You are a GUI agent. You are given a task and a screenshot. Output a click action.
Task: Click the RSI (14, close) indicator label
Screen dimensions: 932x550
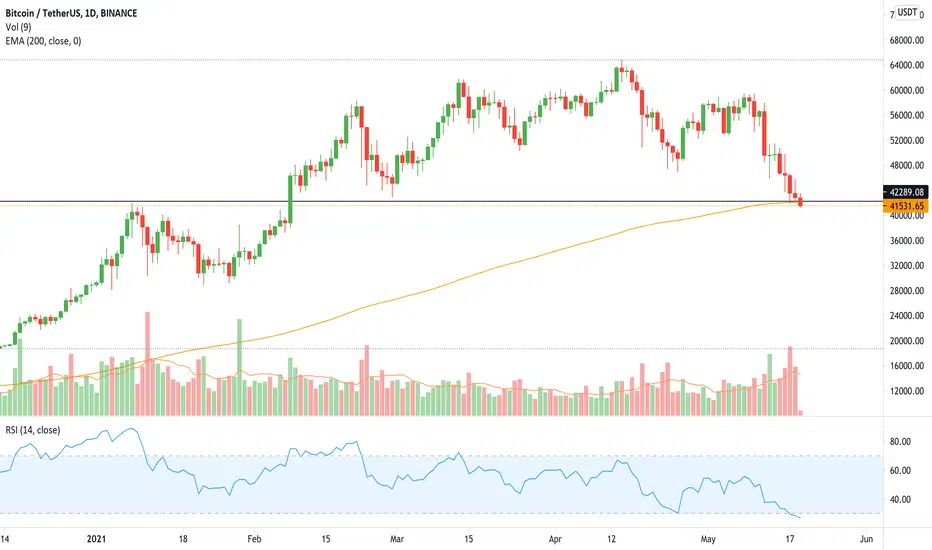tap(33, 430)
